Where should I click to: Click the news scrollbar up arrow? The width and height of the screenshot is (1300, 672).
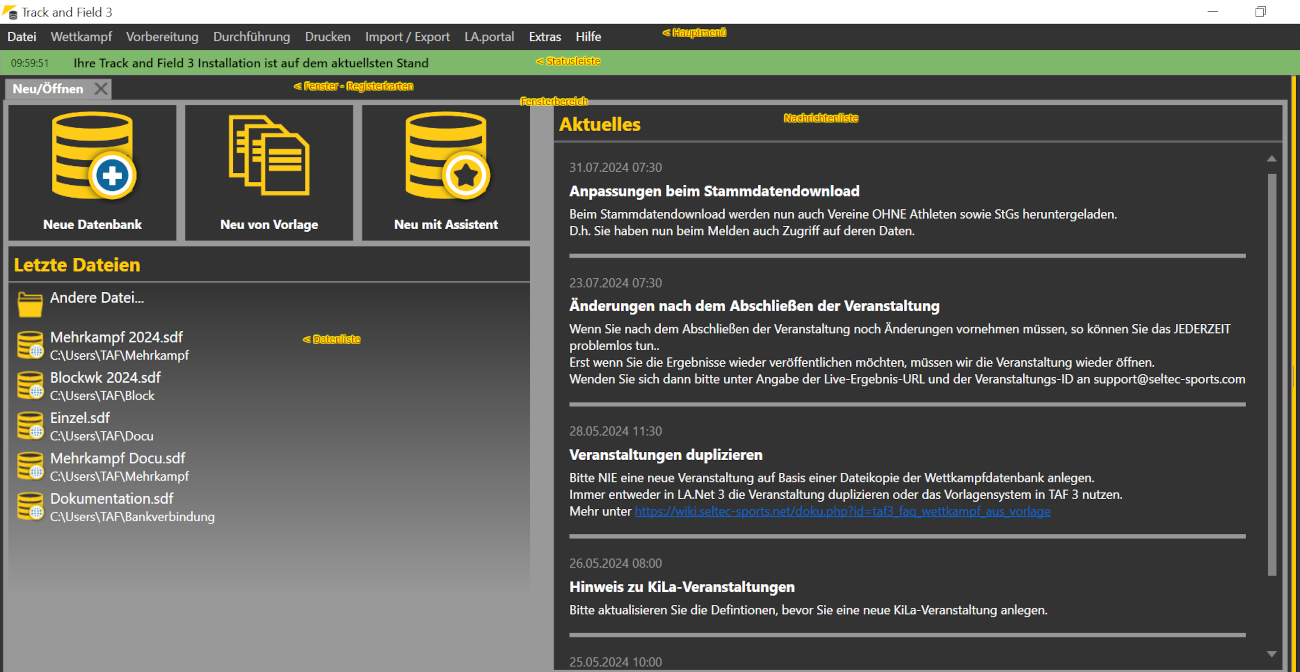tap(1272, 159)
